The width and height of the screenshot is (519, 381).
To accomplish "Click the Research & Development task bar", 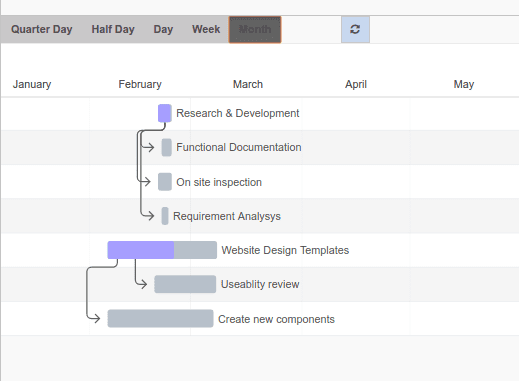I will pos(165,113).
